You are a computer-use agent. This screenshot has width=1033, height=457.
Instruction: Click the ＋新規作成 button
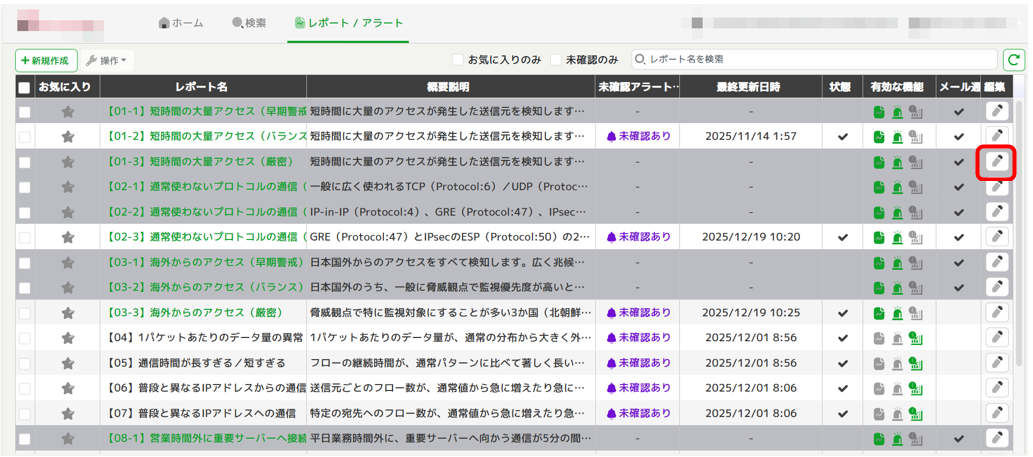(x=46, y=60)
